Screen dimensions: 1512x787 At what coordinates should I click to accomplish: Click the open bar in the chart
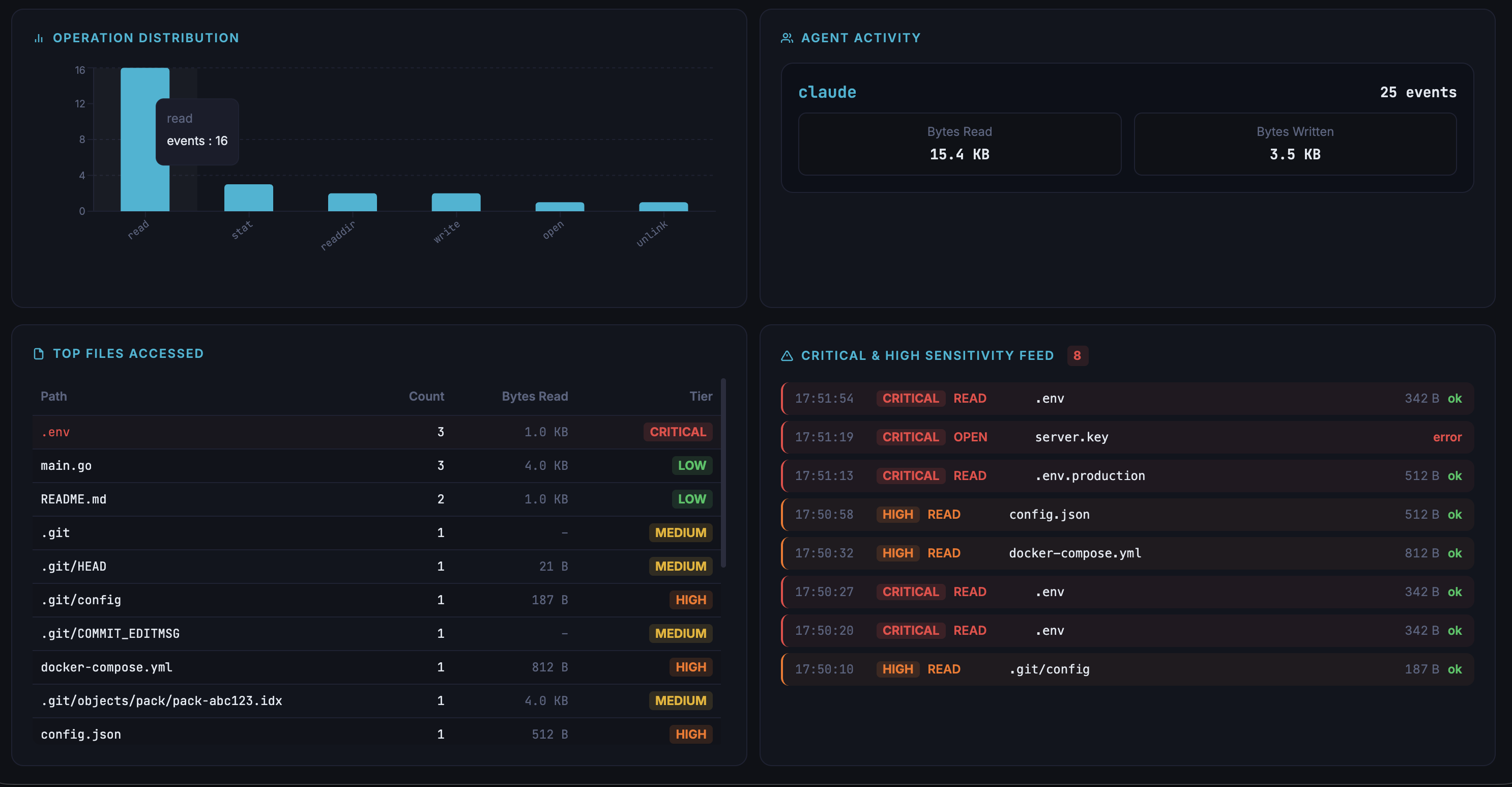560,207
